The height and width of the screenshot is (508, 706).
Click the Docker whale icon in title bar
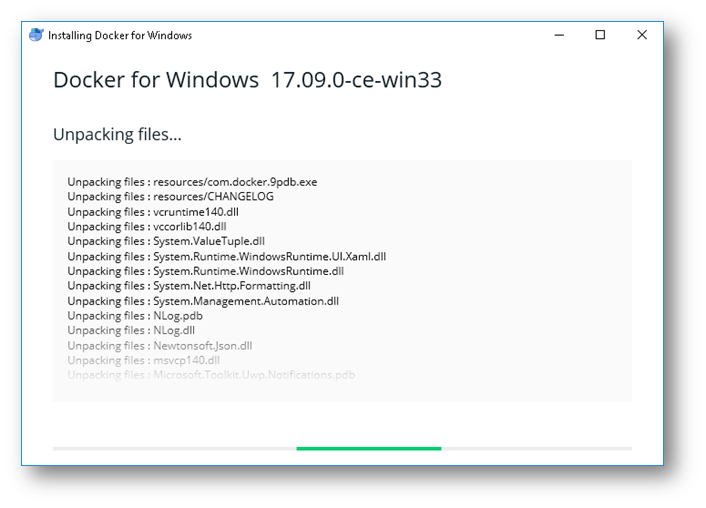pyautogui.click(x=36, y=35)
